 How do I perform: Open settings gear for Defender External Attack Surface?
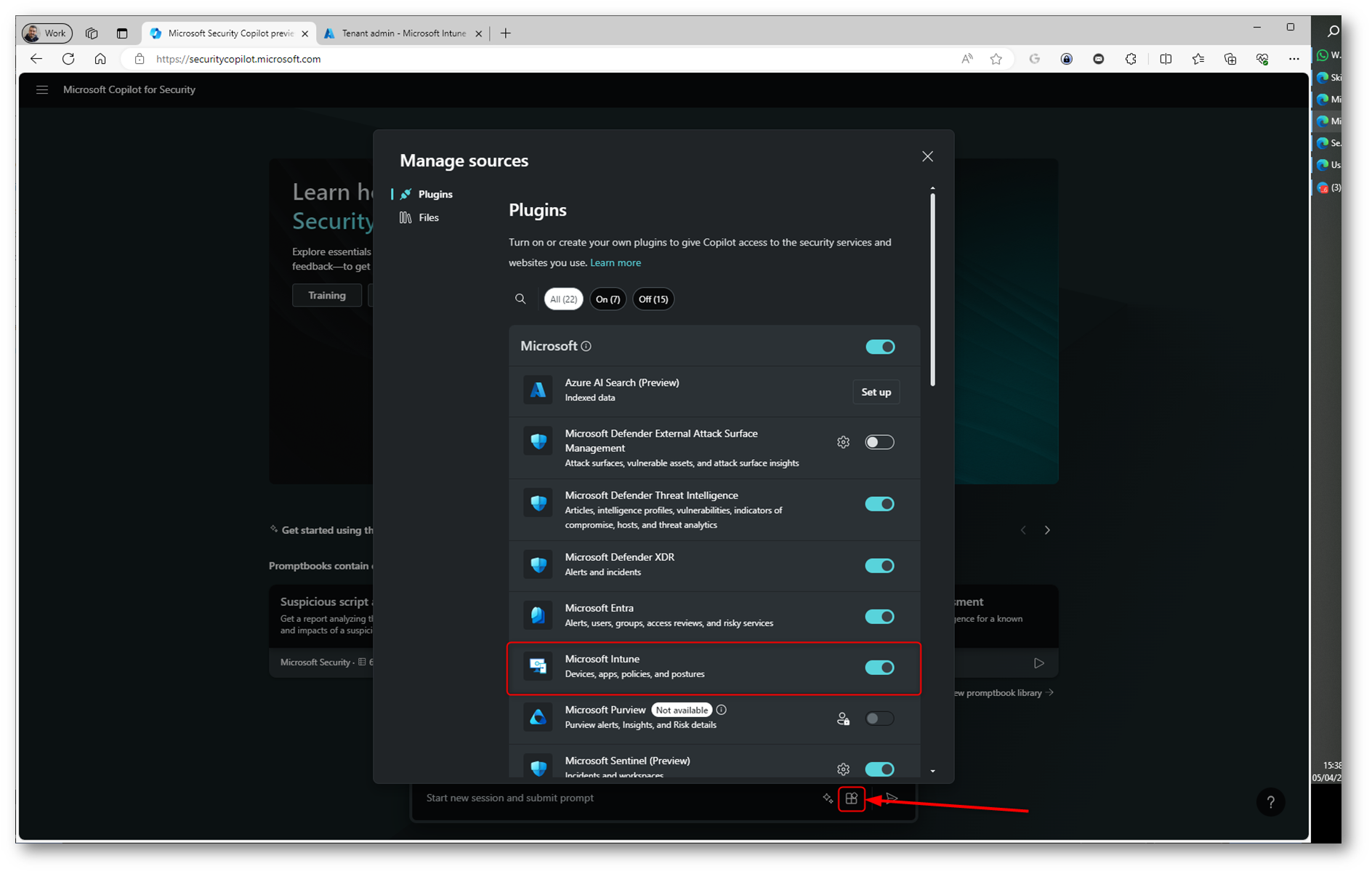(843, 442)
